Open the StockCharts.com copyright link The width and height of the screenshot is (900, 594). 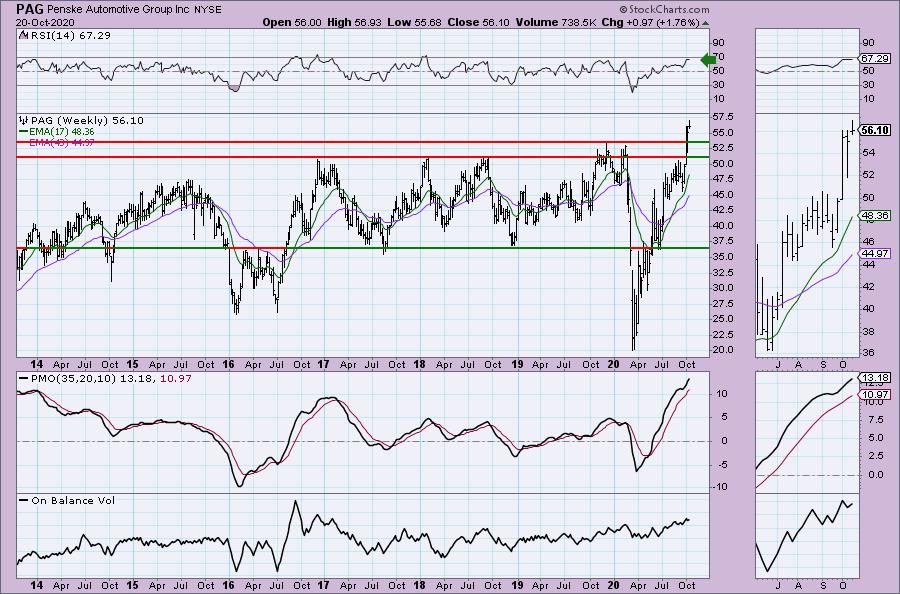pos(664,10)
